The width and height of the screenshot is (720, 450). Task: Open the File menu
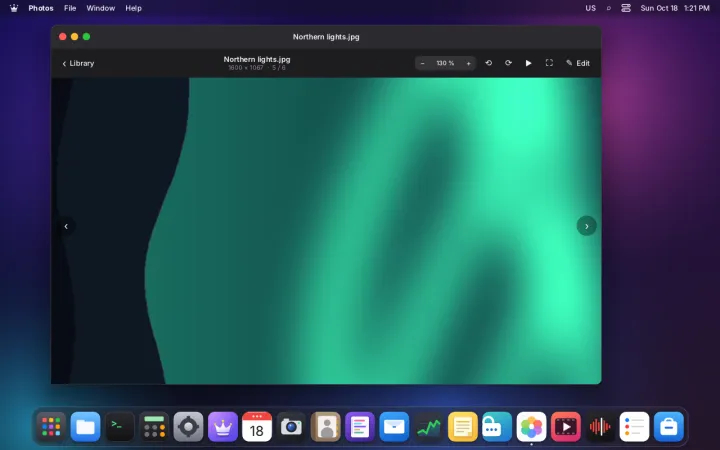(70, 8)
